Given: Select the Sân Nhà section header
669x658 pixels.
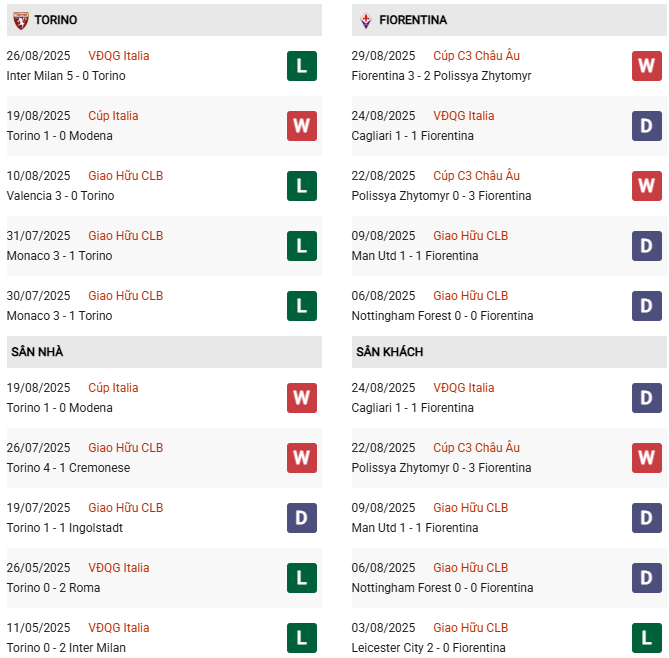Looking at the screenshot, I should (37, 352).
